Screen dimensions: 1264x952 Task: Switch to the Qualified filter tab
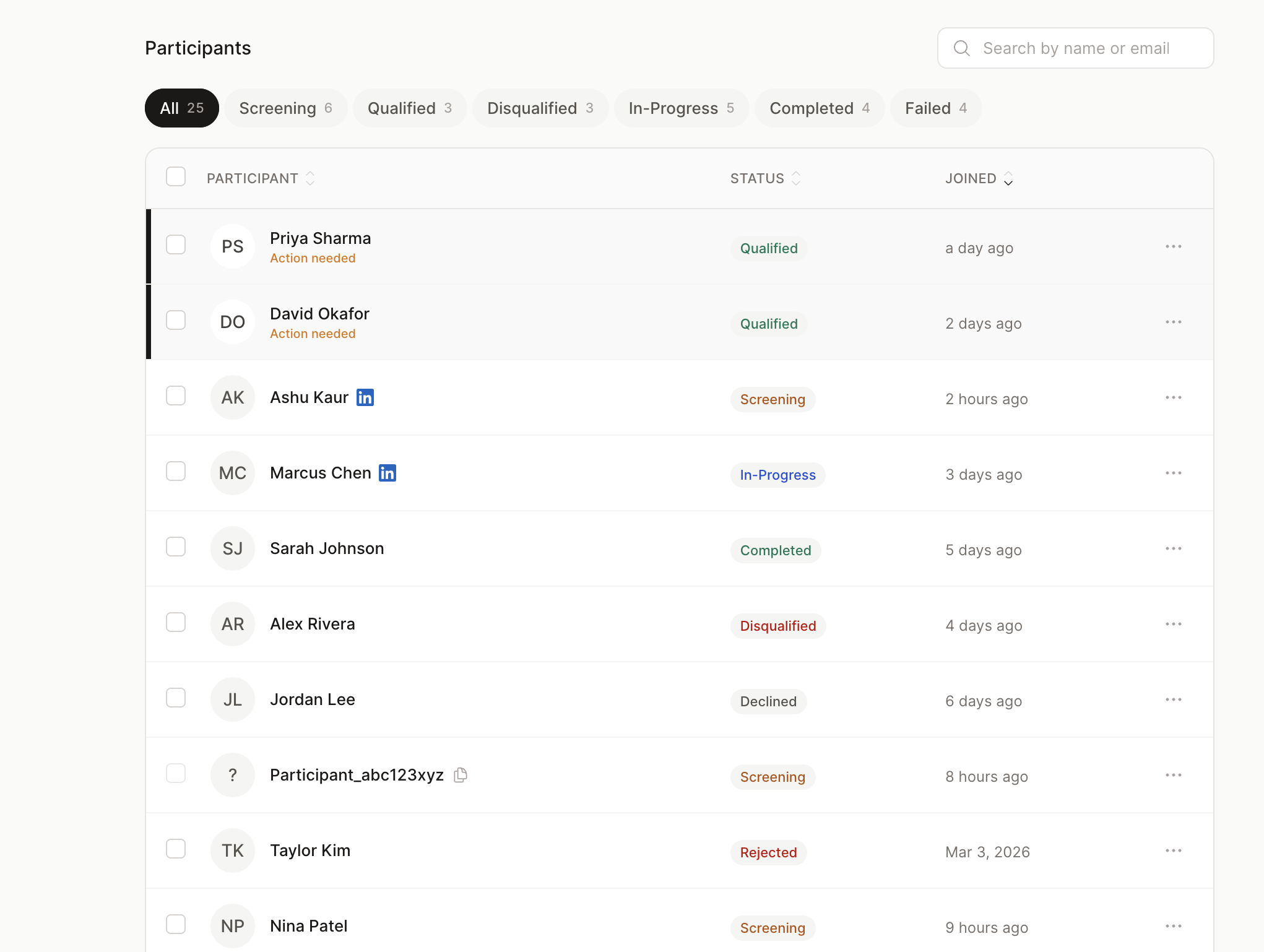[409, 108]
